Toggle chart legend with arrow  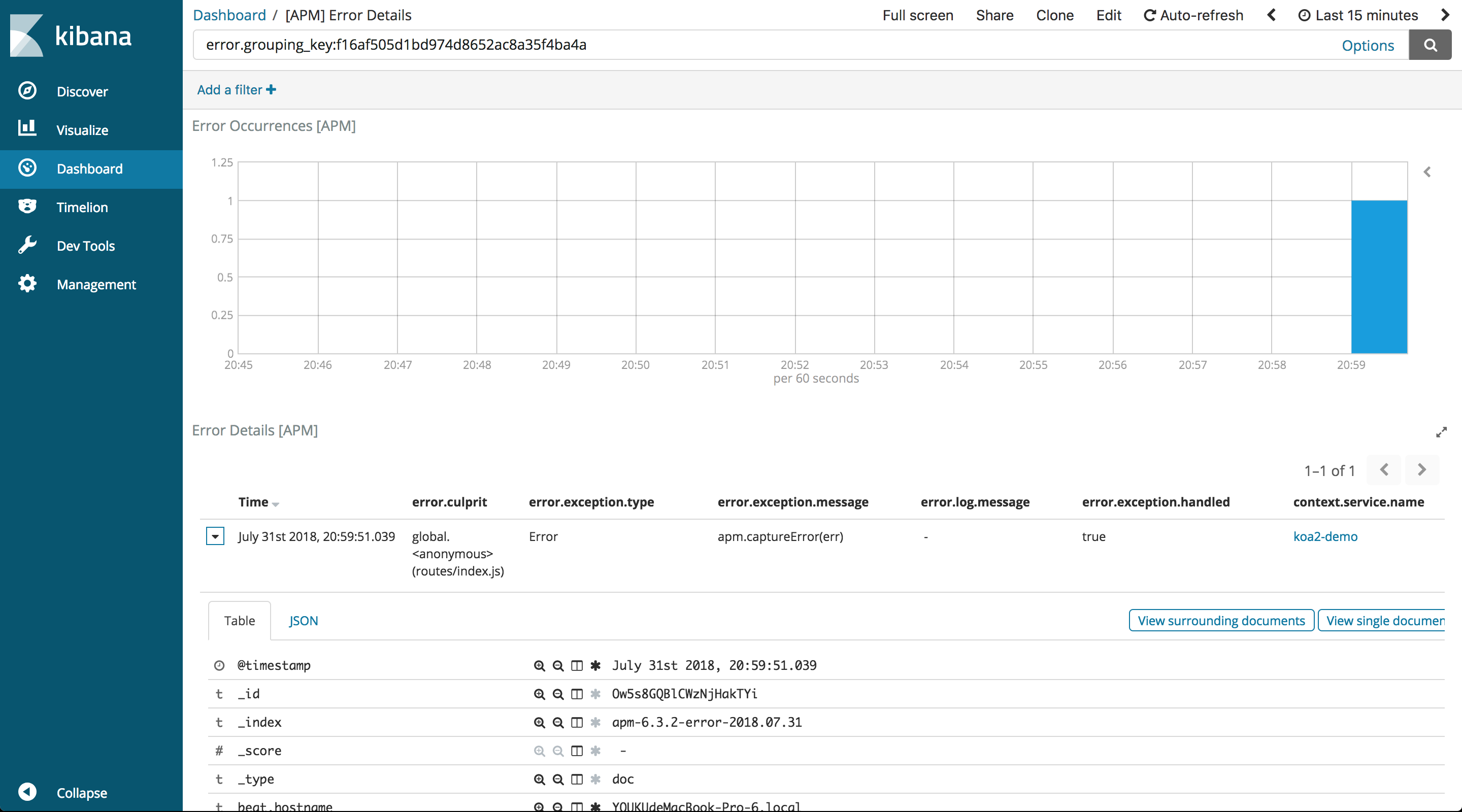click(x=1427, y=172)
